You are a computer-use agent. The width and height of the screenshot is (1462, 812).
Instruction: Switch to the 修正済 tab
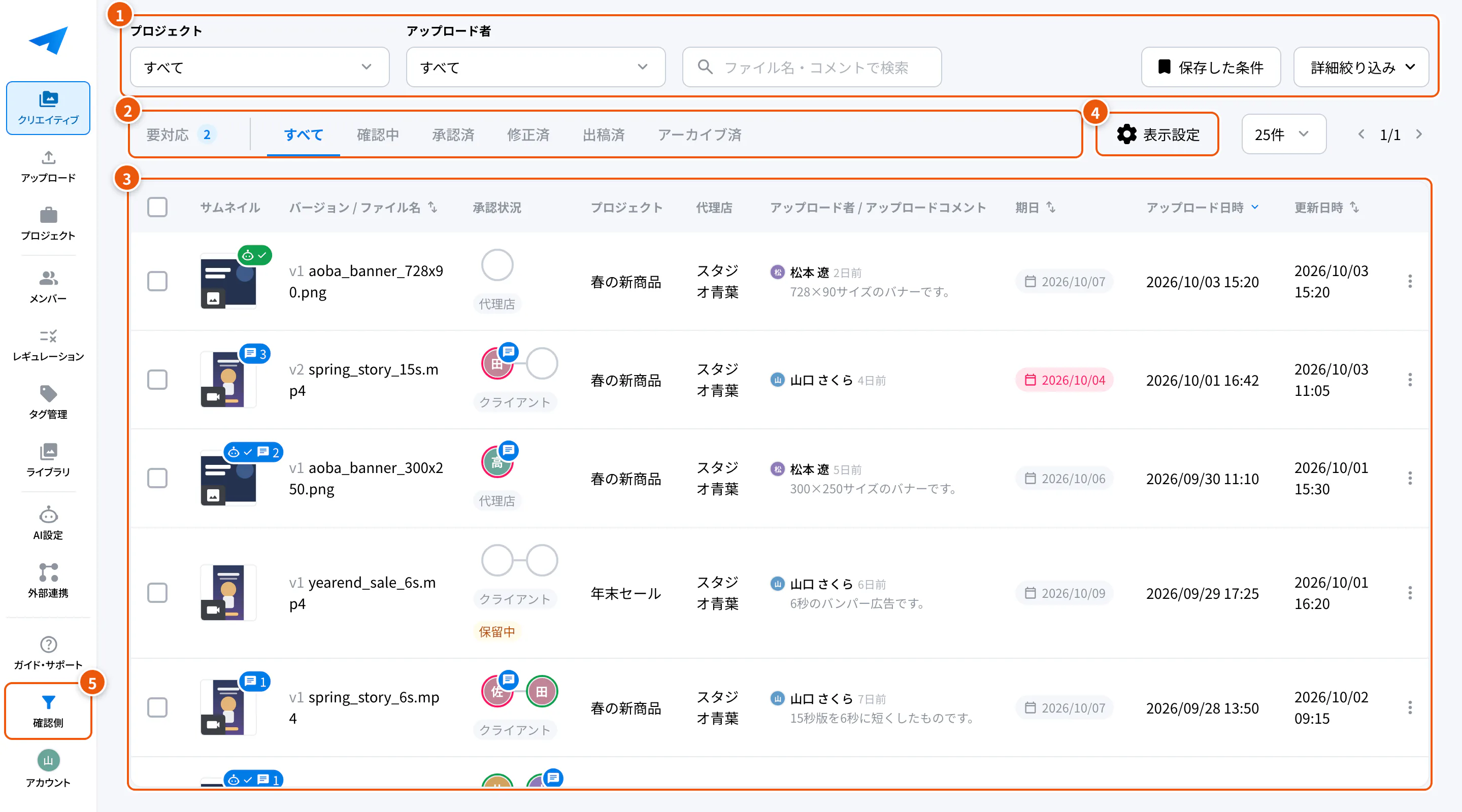(x=528, y=134)
